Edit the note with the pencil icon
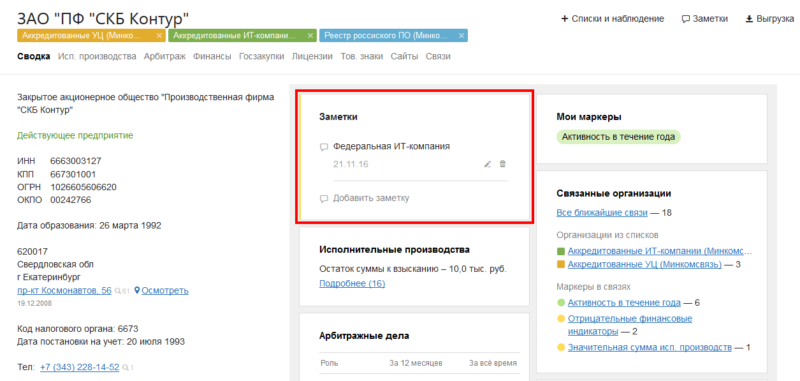Image resolution: width=800 pixels, height=381 pixels. [487, 164]
